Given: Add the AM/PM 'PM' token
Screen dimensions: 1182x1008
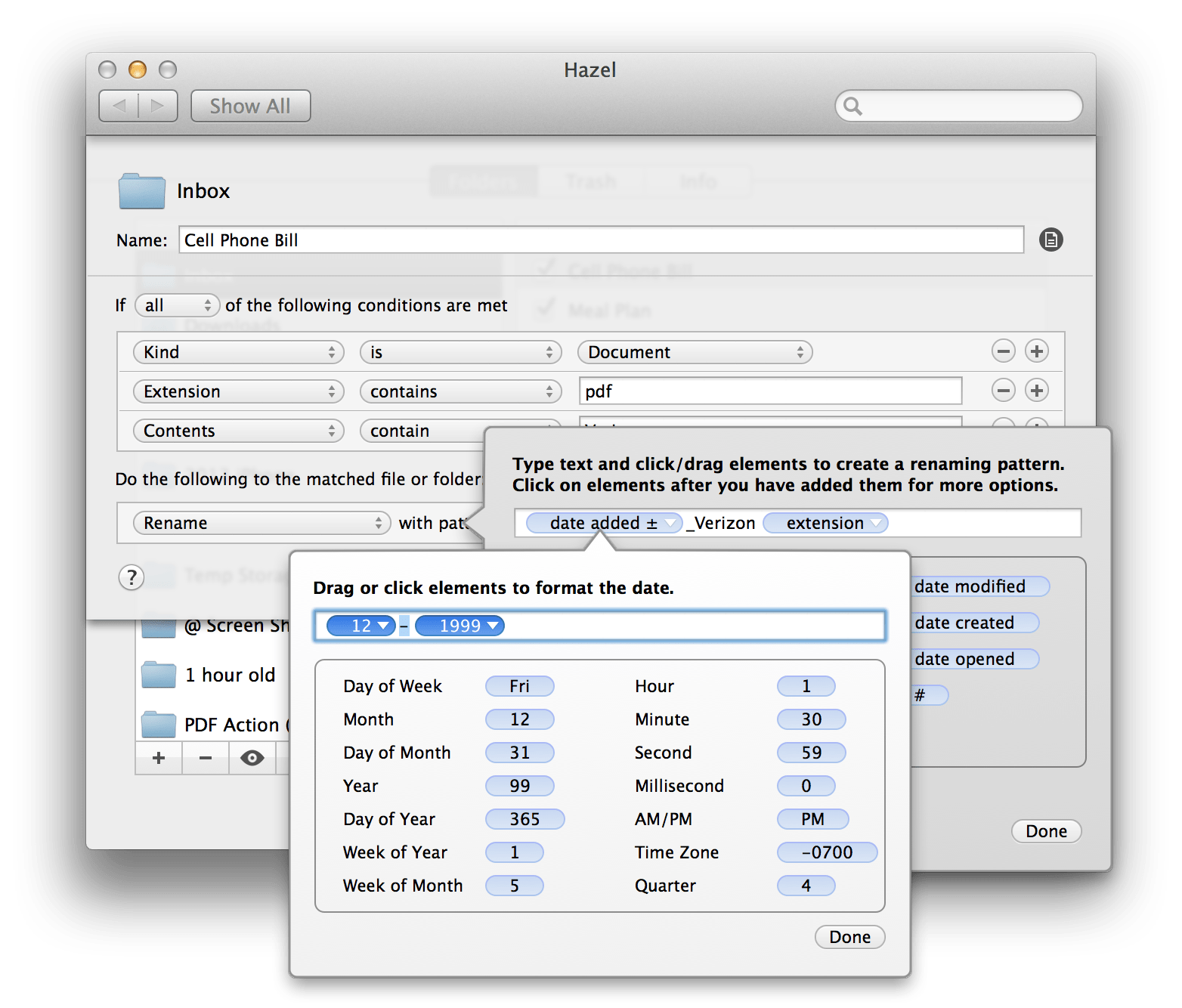Looking at the screenshot, I should (812, 819).
